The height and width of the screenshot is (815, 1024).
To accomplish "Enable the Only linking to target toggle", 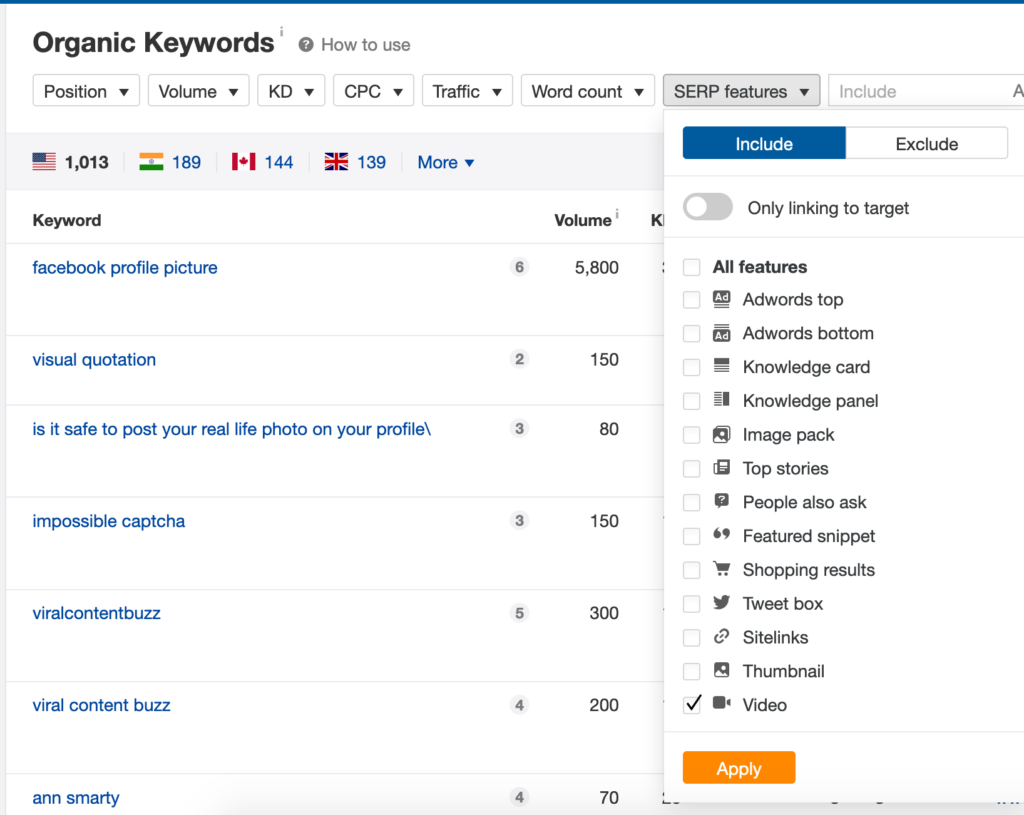I will pyautogui.click(x=708, y=207).
